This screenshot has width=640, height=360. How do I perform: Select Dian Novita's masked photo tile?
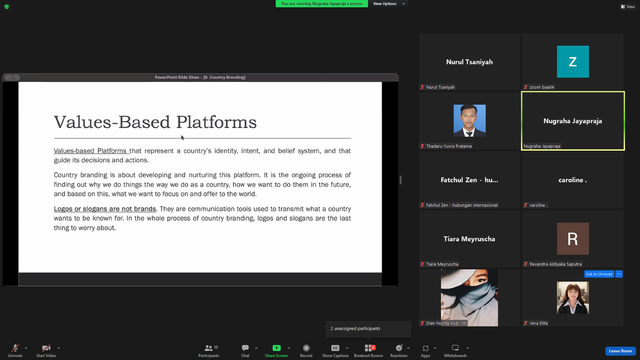click(469, 298)
